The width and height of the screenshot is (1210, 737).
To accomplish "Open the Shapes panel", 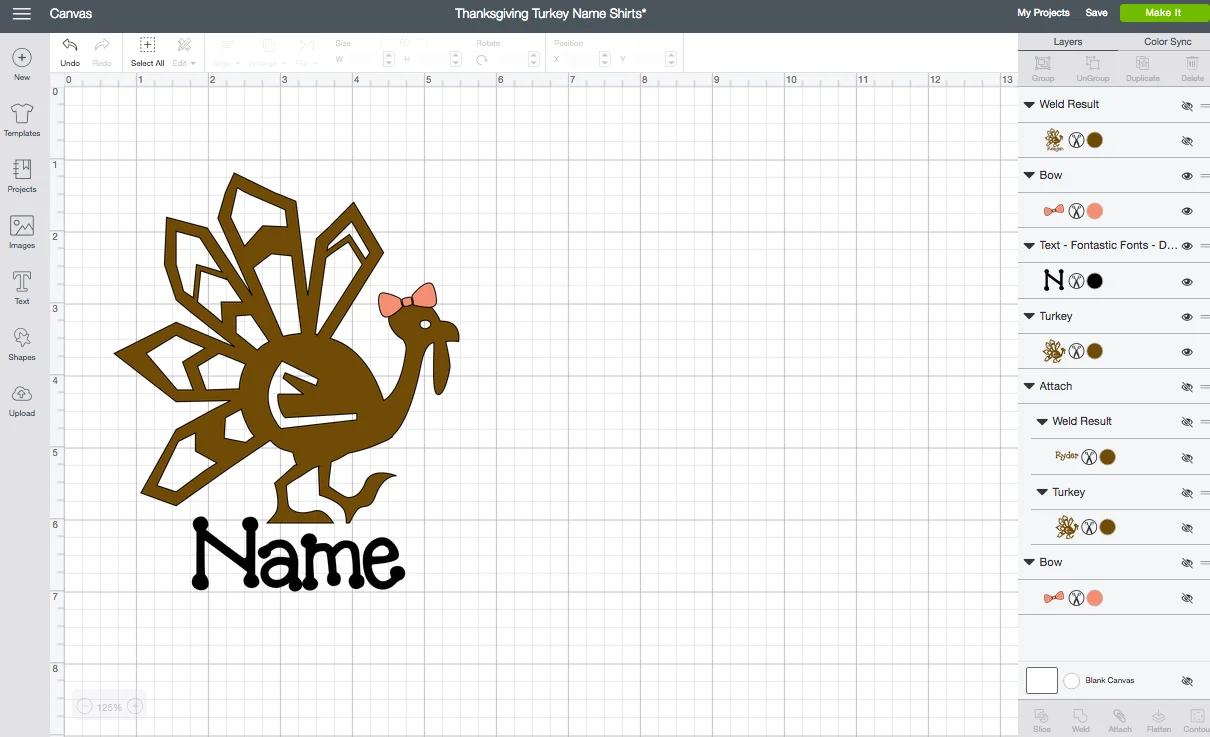I will [22, 344].
